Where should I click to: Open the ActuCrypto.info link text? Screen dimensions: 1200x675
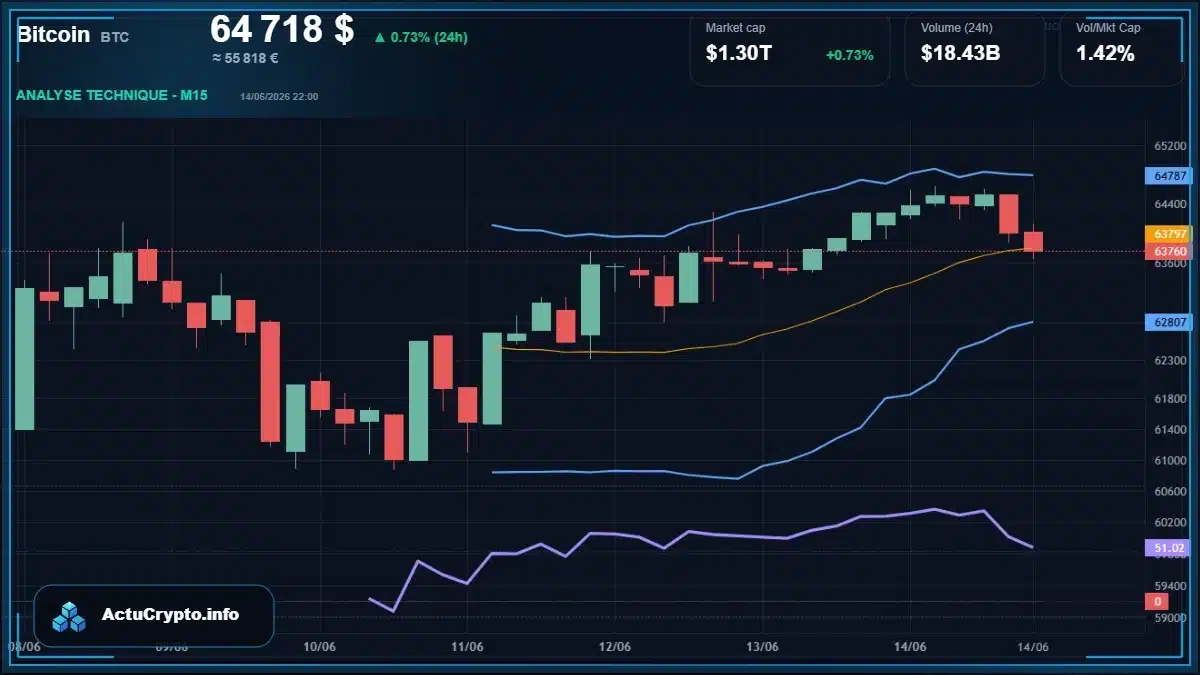[171, 614]
